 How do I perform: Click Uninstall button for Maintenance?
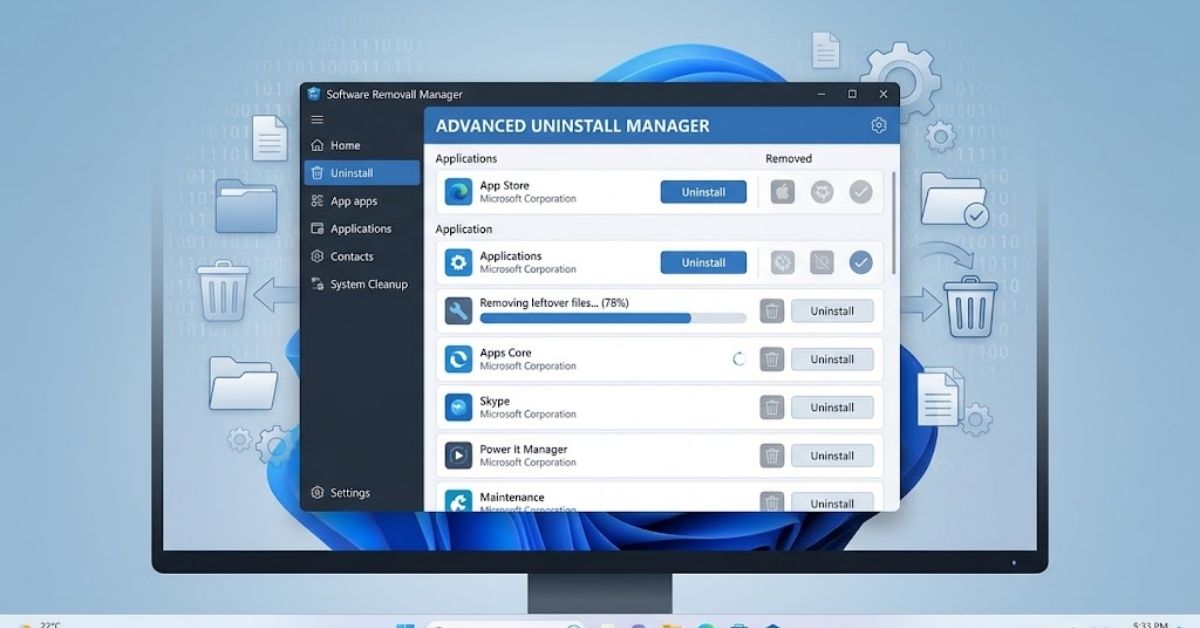click(832, 502)
